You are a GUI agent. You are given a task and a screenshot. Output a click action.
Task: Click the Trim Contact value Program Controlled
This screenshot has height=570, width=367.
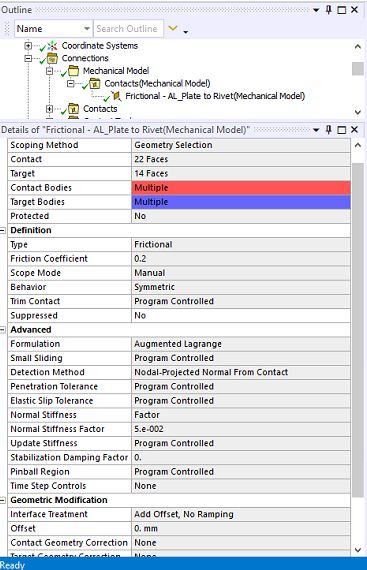[x=241, y=301]
